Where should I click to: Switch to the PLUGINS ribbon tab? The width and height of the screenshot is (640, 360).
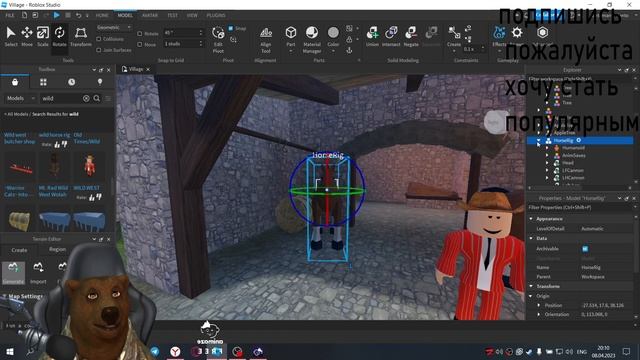tap(216, 15)
